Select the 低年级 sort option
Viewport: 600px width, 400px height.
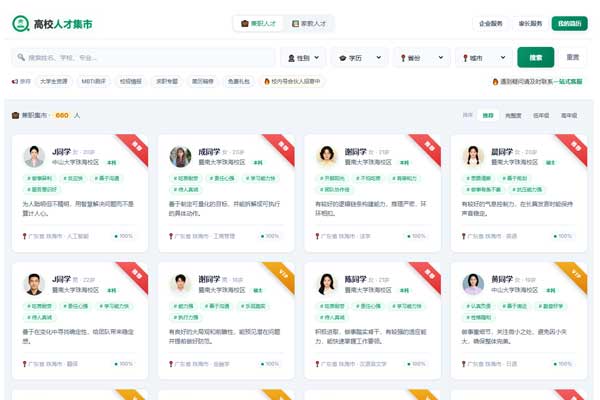pos(541,115)
